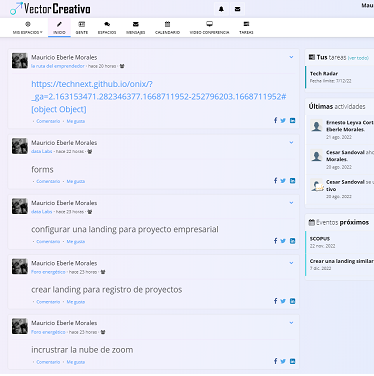Share 'configurar una landing' post on Twitter
Screen dimensions: 374x376
coord(283,241)
